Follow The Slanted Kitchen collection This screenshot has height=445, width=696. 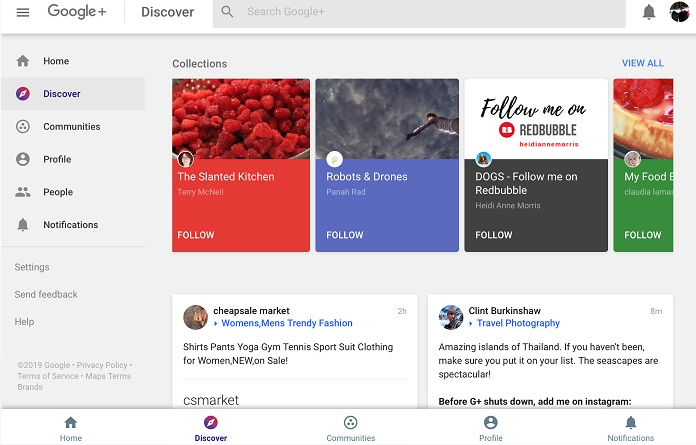(x=196, y=235)
